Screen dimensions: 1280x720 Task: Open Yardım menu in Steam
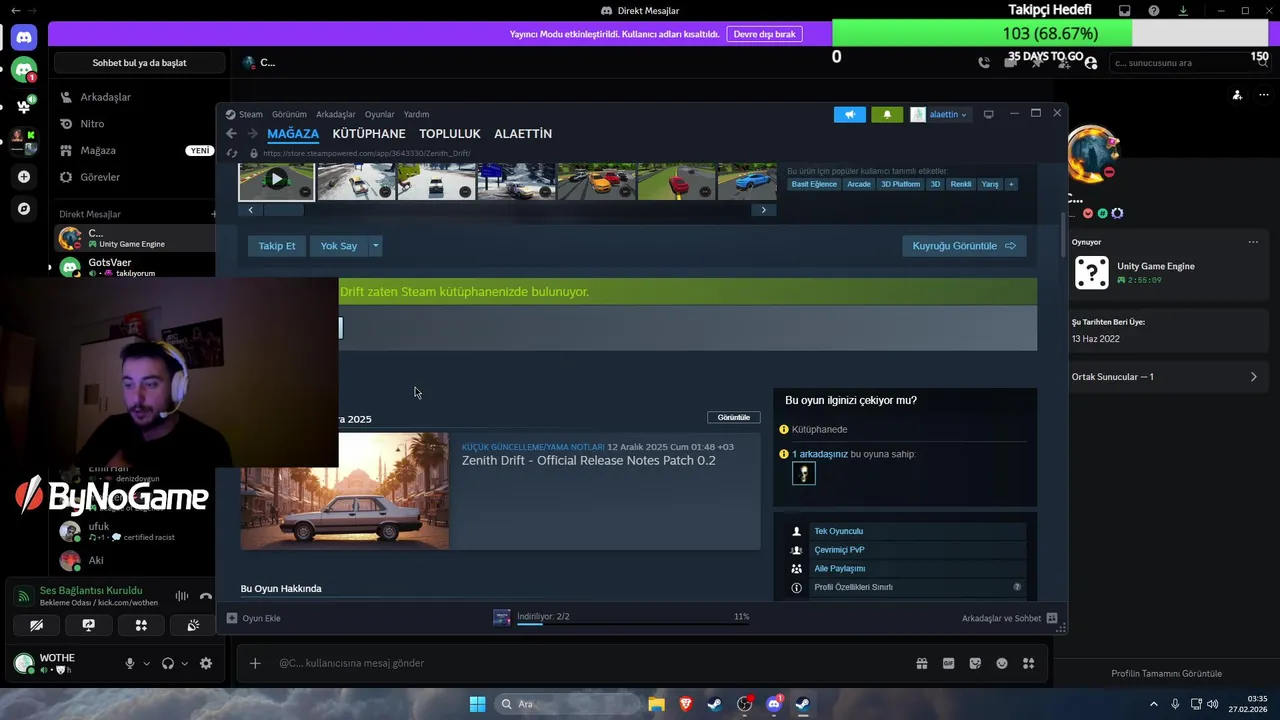tap(416, 115)
